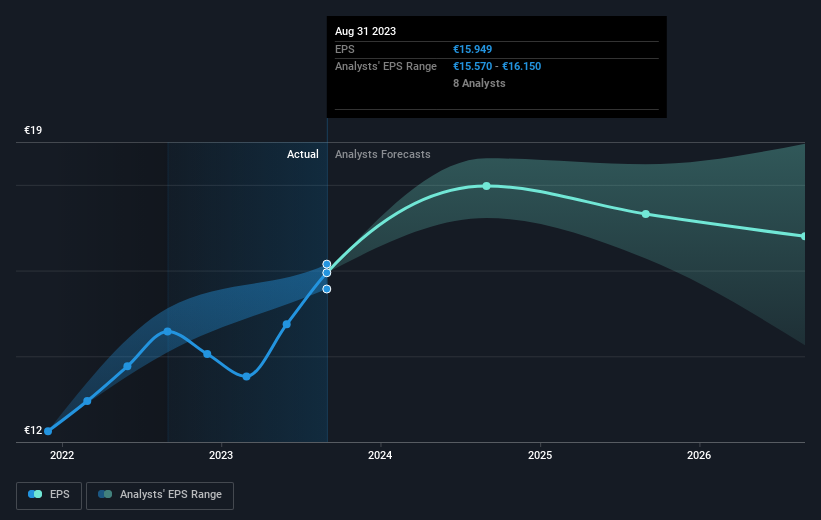Toggle the Analysts' EPS Range legend
Image resolution: width=821 pixels, height=520 pixels.
click(160, 495)
